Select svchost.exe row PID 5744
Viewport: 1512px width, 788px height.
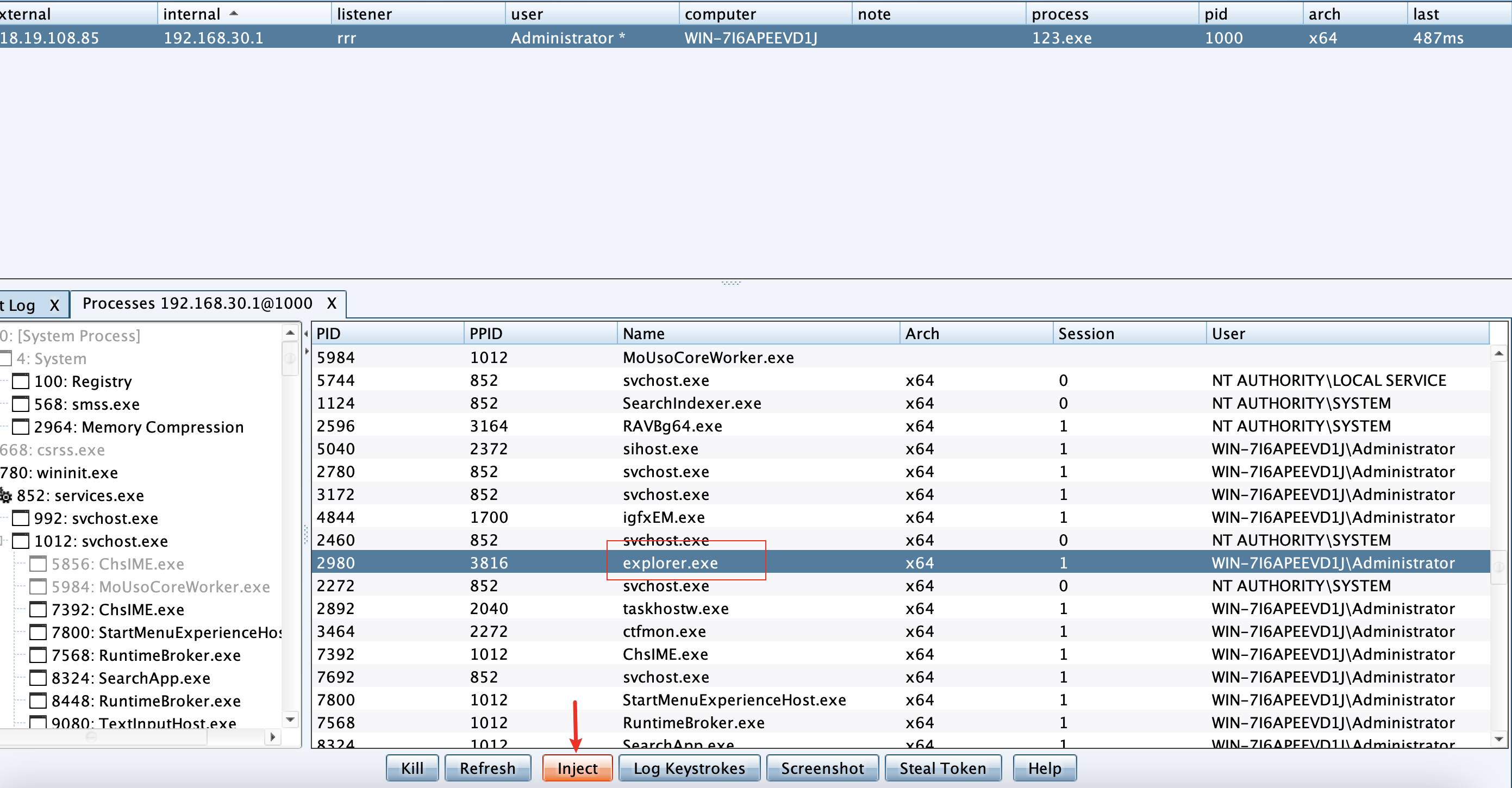(901, 380)
